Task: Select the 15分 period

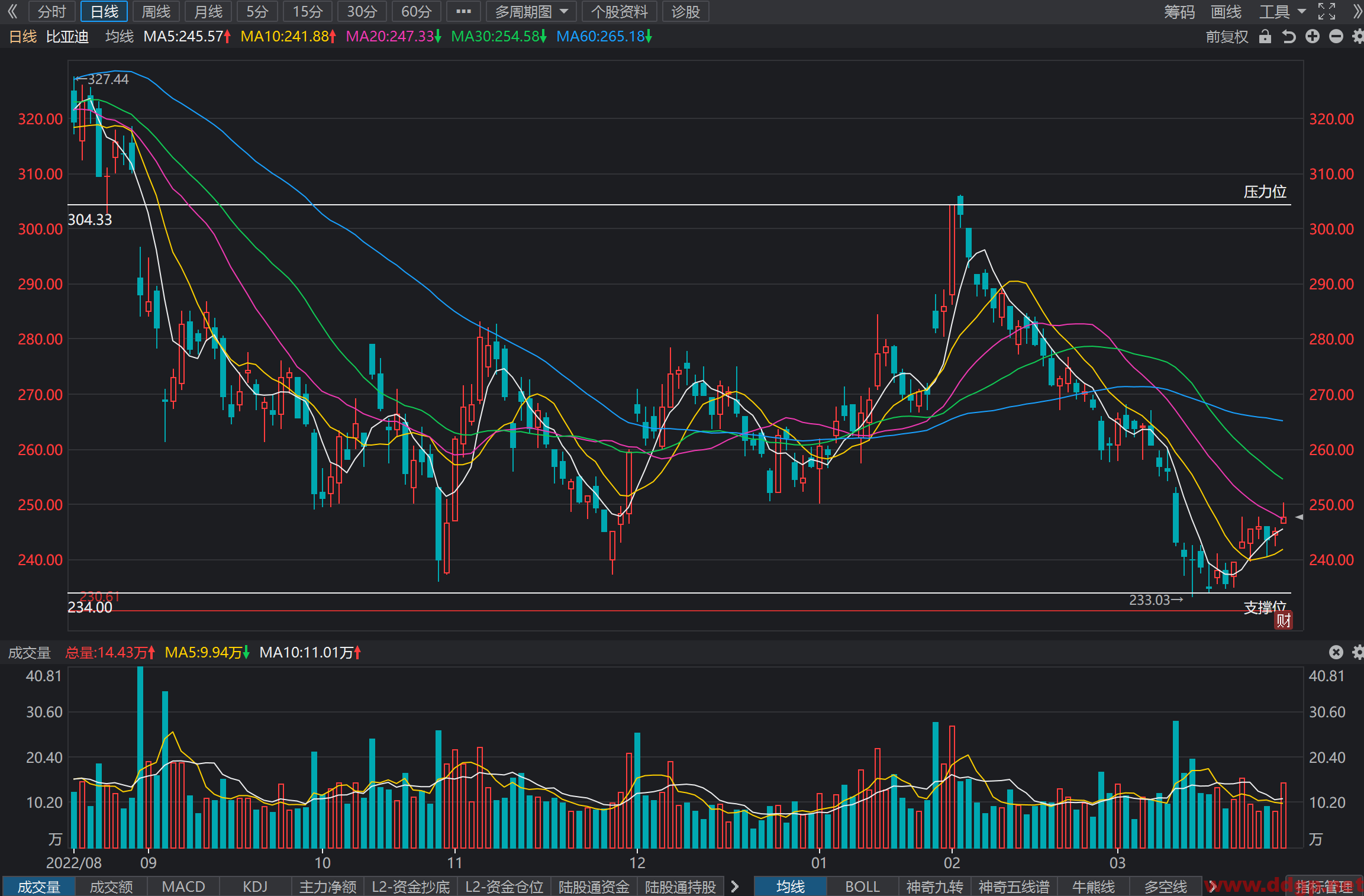Action: point(308,11)
